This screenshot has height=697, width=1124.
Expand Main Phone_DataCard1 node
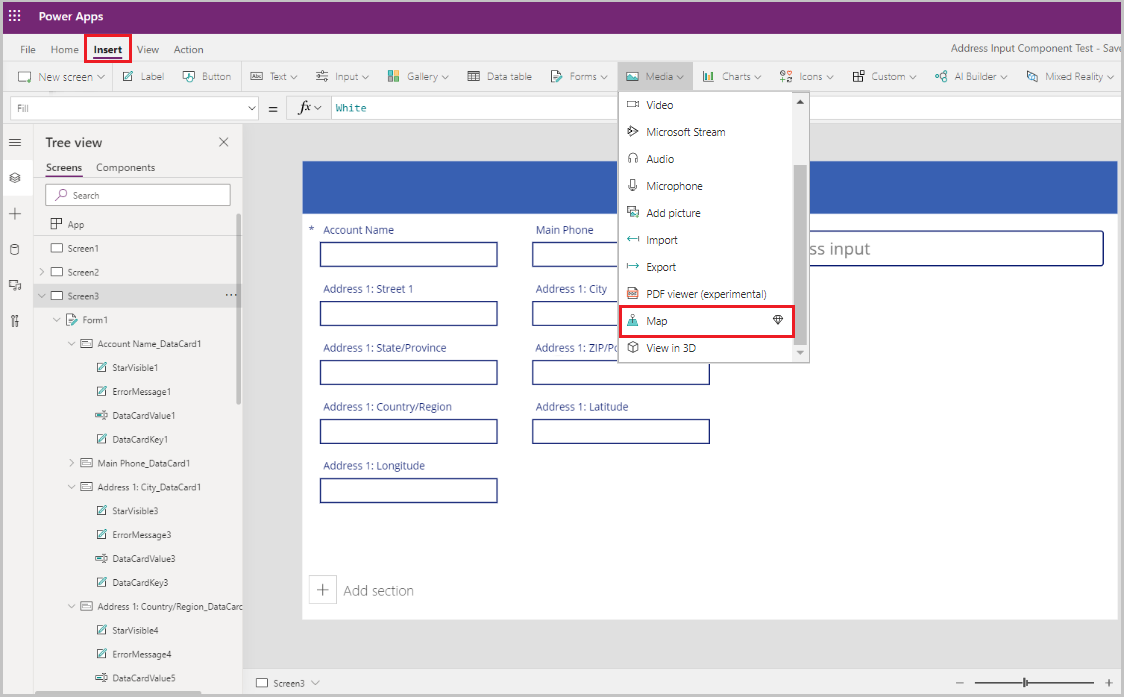point(72,463)
